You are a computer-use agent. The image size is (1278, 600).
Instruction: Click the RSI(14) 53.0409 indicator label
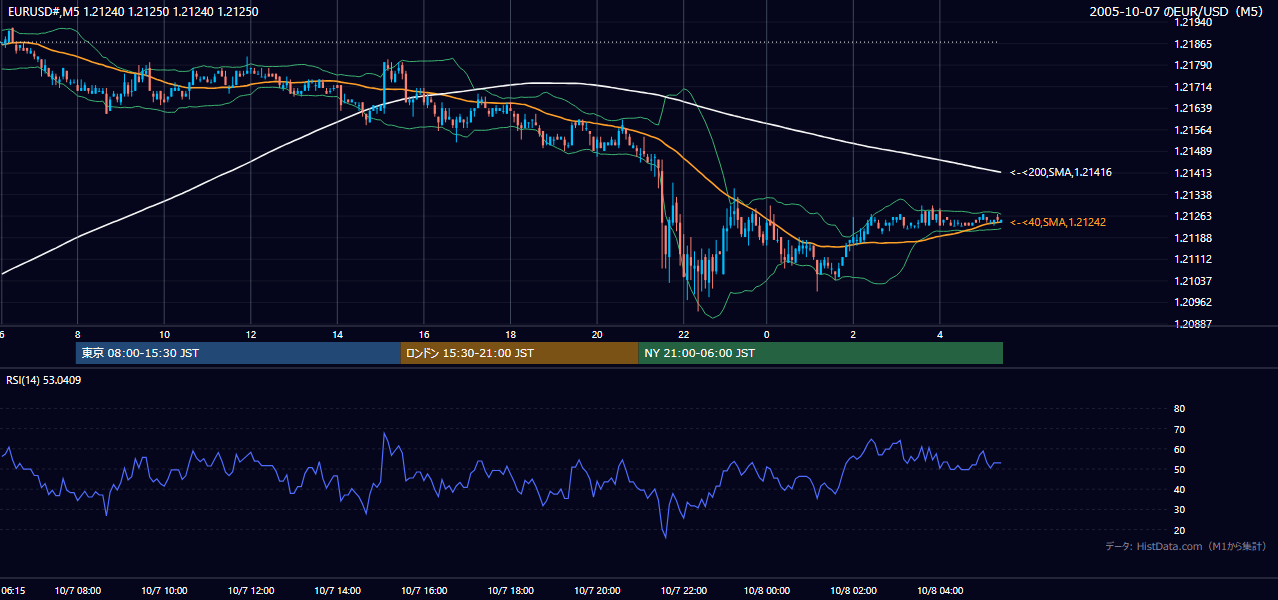[x=44, y=380]
